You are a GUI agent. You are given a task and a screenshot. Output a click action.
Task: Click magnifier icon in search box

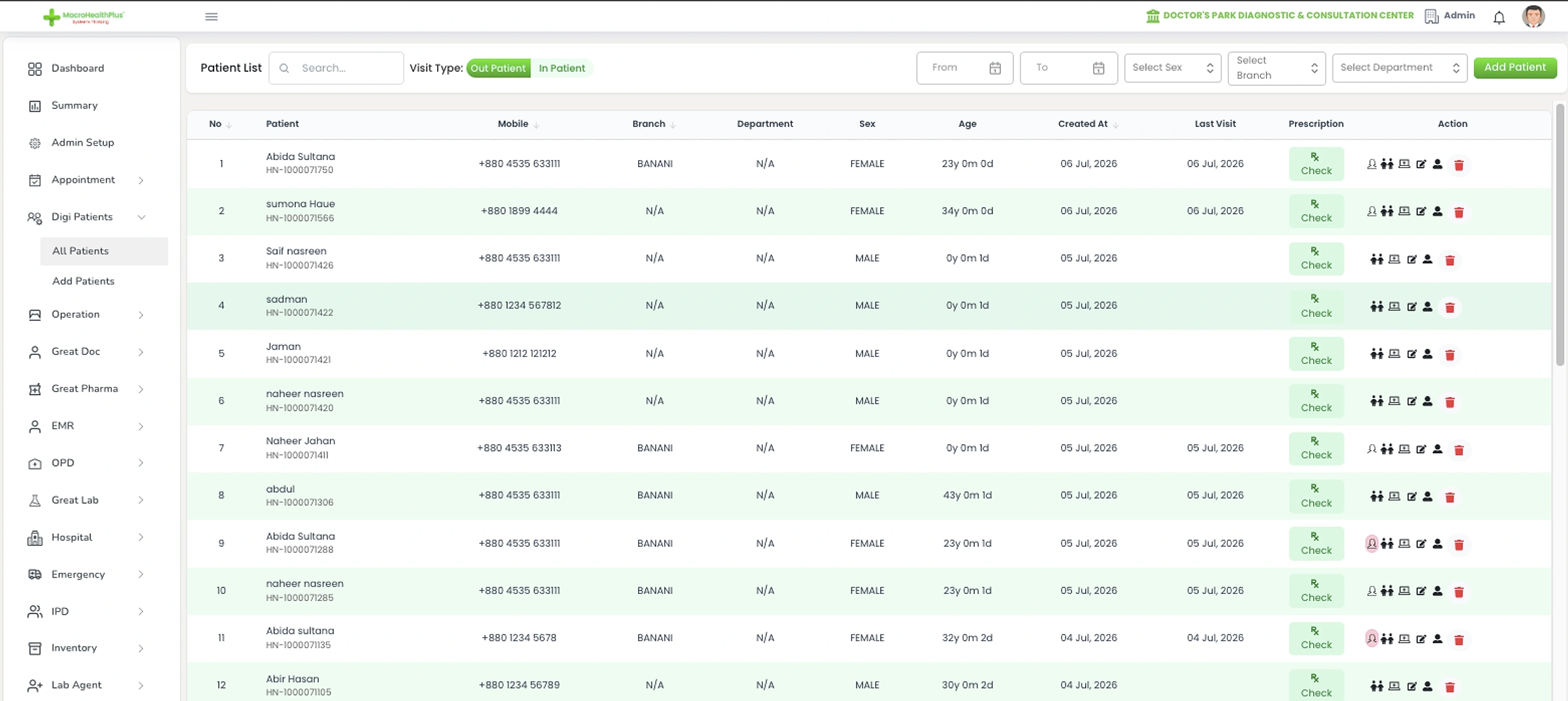tap(284, 68)
